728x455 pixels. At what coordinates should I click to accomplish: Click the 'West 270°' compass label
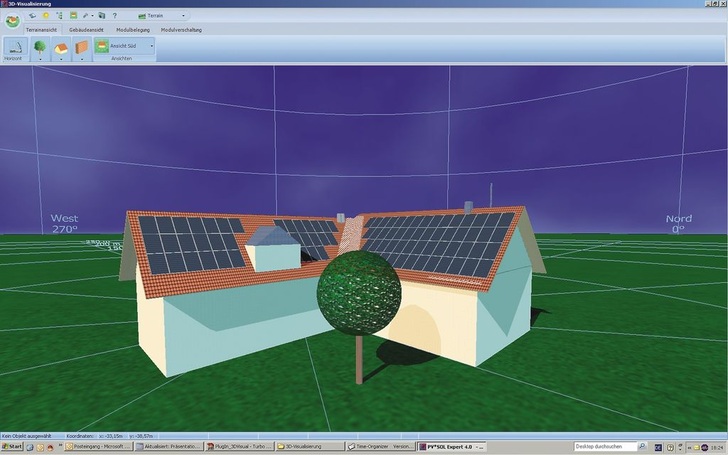click(x=65, y=223)
